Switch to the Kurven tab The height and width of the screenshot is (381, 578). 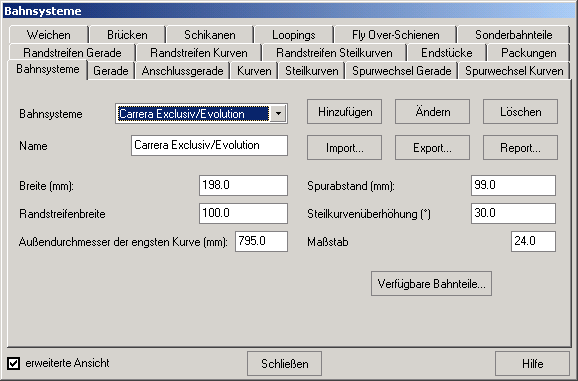[254, 70]
